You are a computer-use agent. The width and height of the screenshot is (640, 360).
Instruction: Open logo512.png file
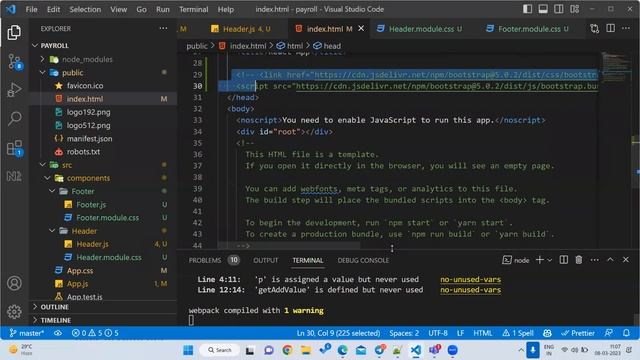click(89, 125)
